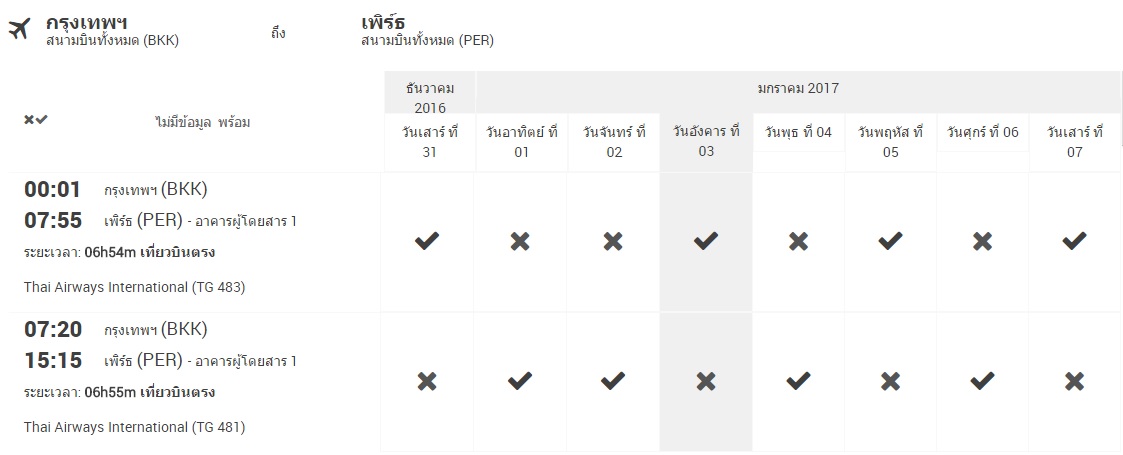
Task: Select the วันอังคารที่ 03 column header
Action: click(706, 142)
